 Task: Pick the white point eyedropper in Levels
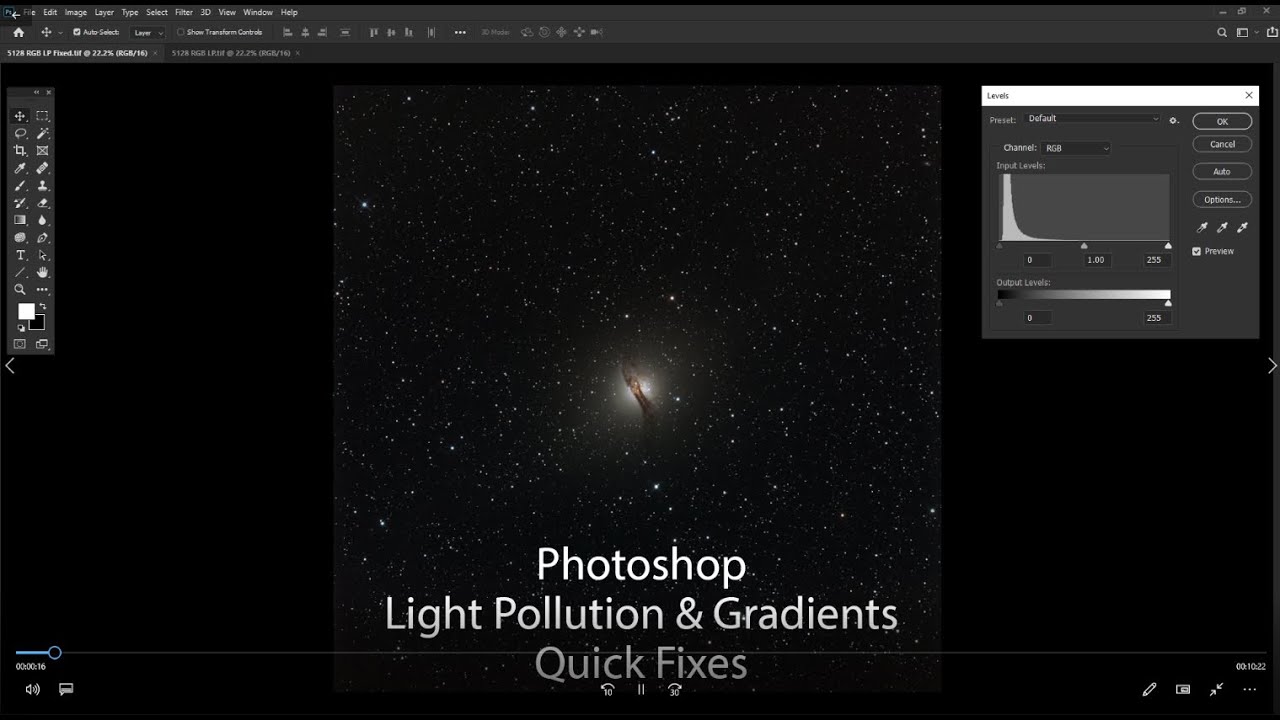(x=1242, y=228)
